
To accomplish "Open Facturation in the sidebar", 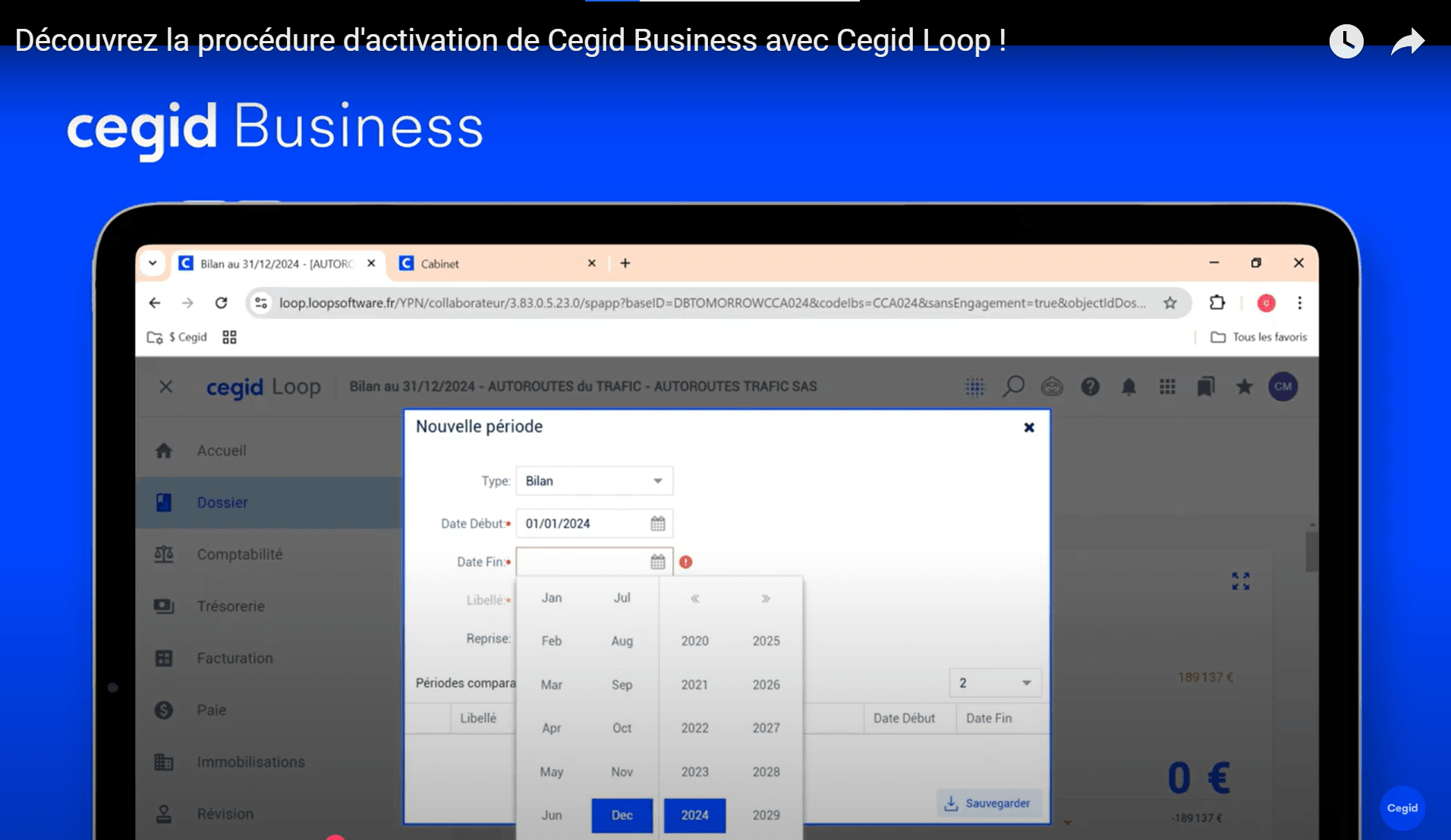I will coord(269,658).
